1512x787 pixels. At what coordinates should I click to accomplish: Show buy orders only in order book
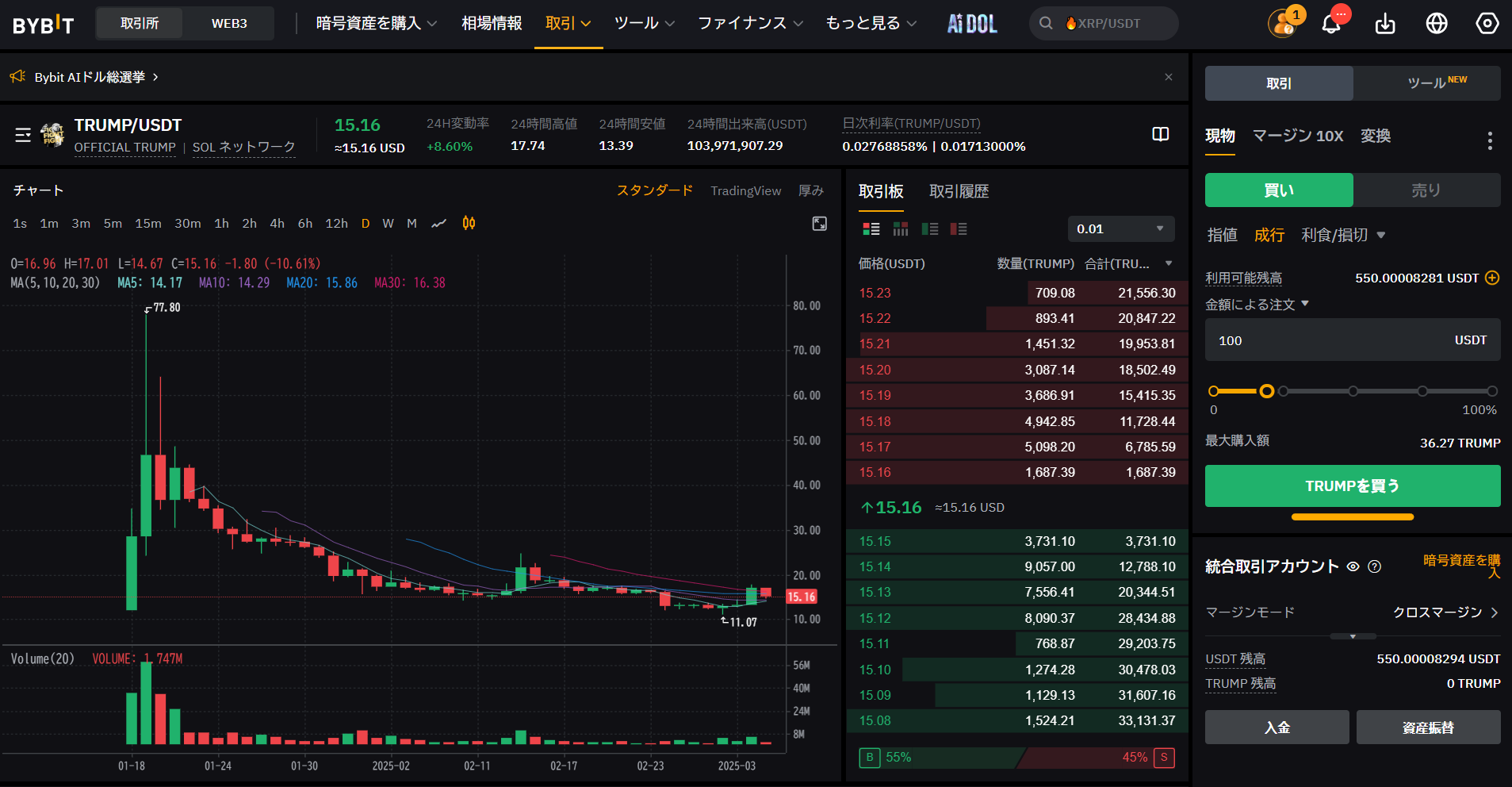(x=930, y=229)
